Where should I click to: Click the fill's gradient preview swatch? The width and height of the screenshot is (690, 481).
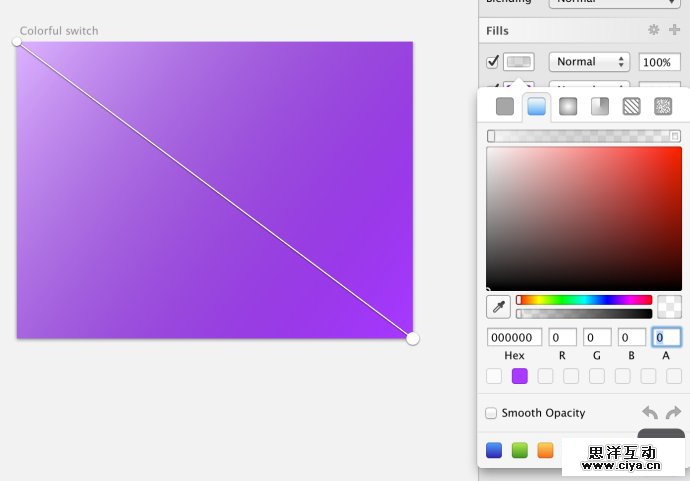pyautogui.click(x=518, y=62)
